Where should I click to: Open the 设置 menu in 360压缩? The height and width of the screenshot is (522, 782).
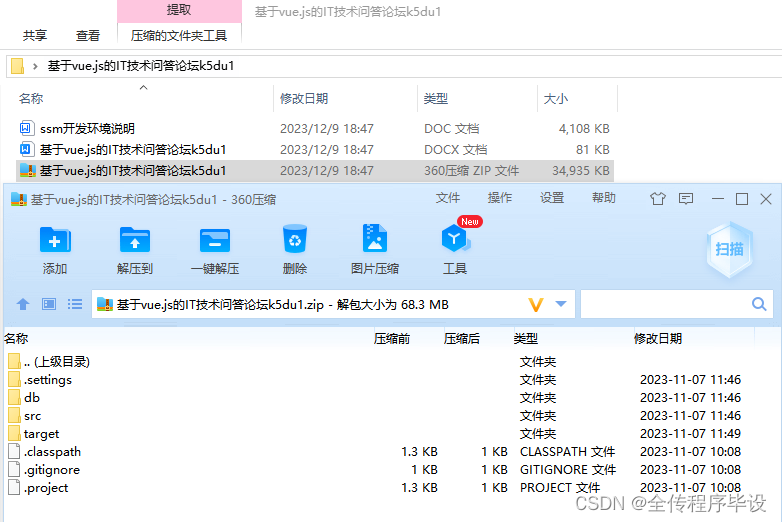click(552, 198)
